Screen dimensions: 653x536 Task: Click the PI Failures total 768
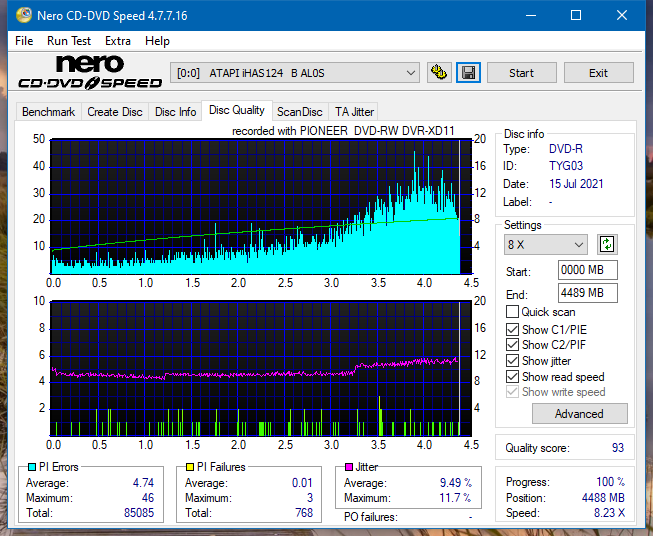pos(304,512)
